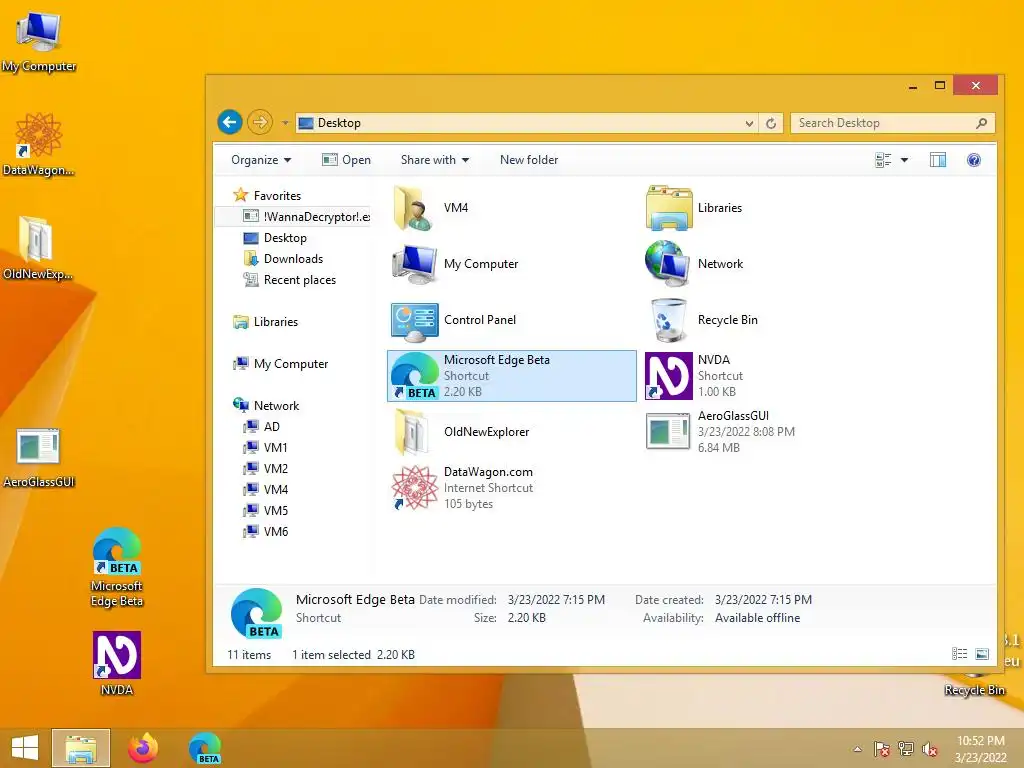Open Action Center flag icon in tray
1024x768 pixels.
tap(881, 749)
